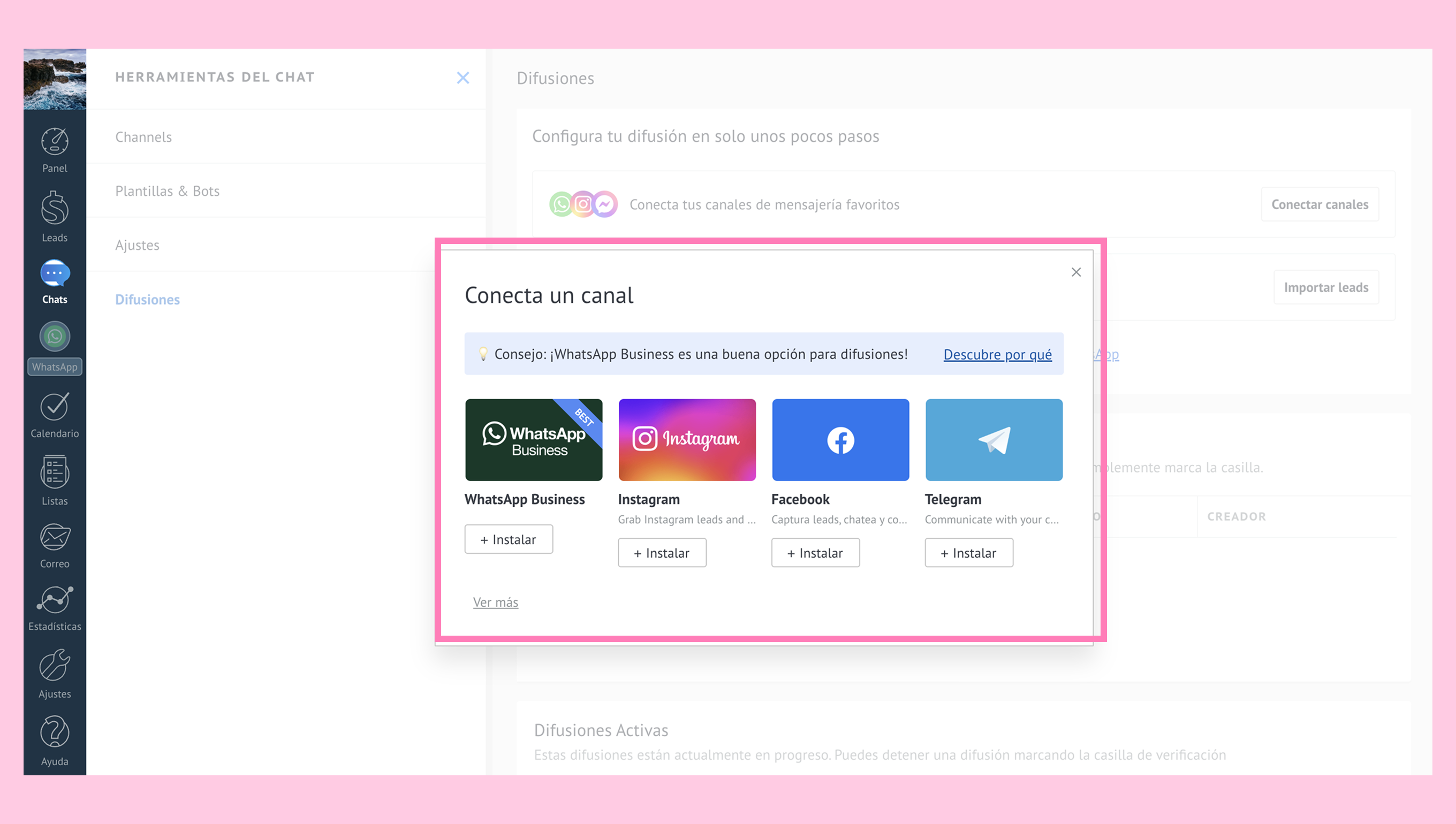Close the Conecta un canal dialog
This screenshot has width=1456, height=824.
[x=1075, y=272]
